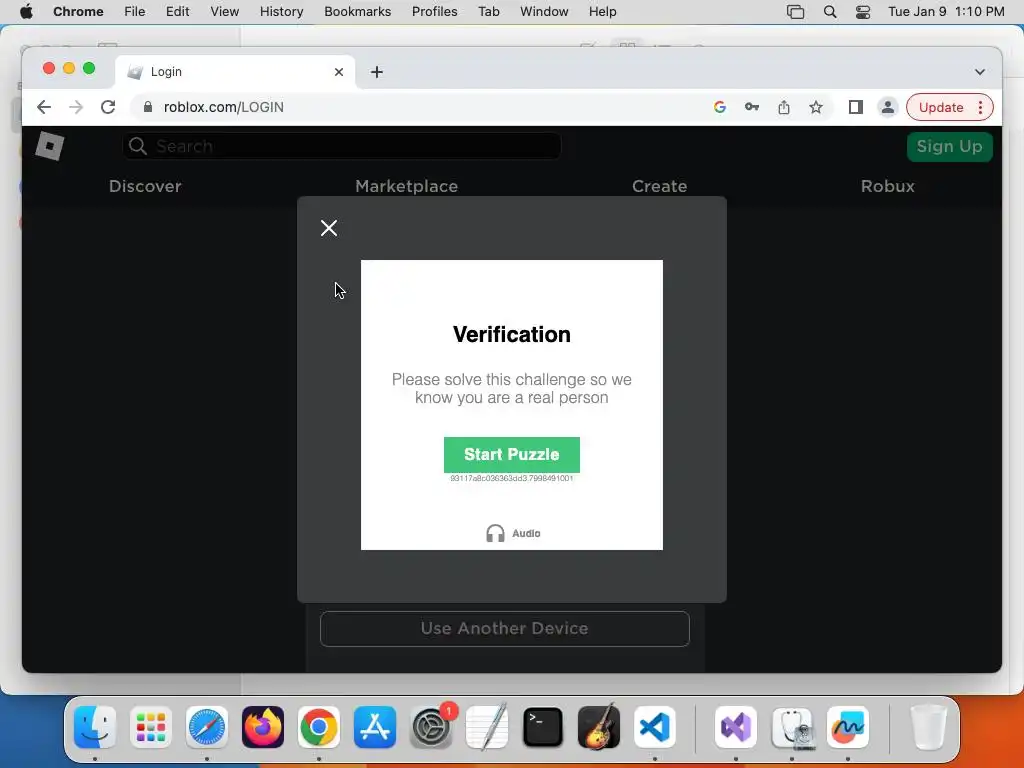Close the Login tab

[339, 72]
